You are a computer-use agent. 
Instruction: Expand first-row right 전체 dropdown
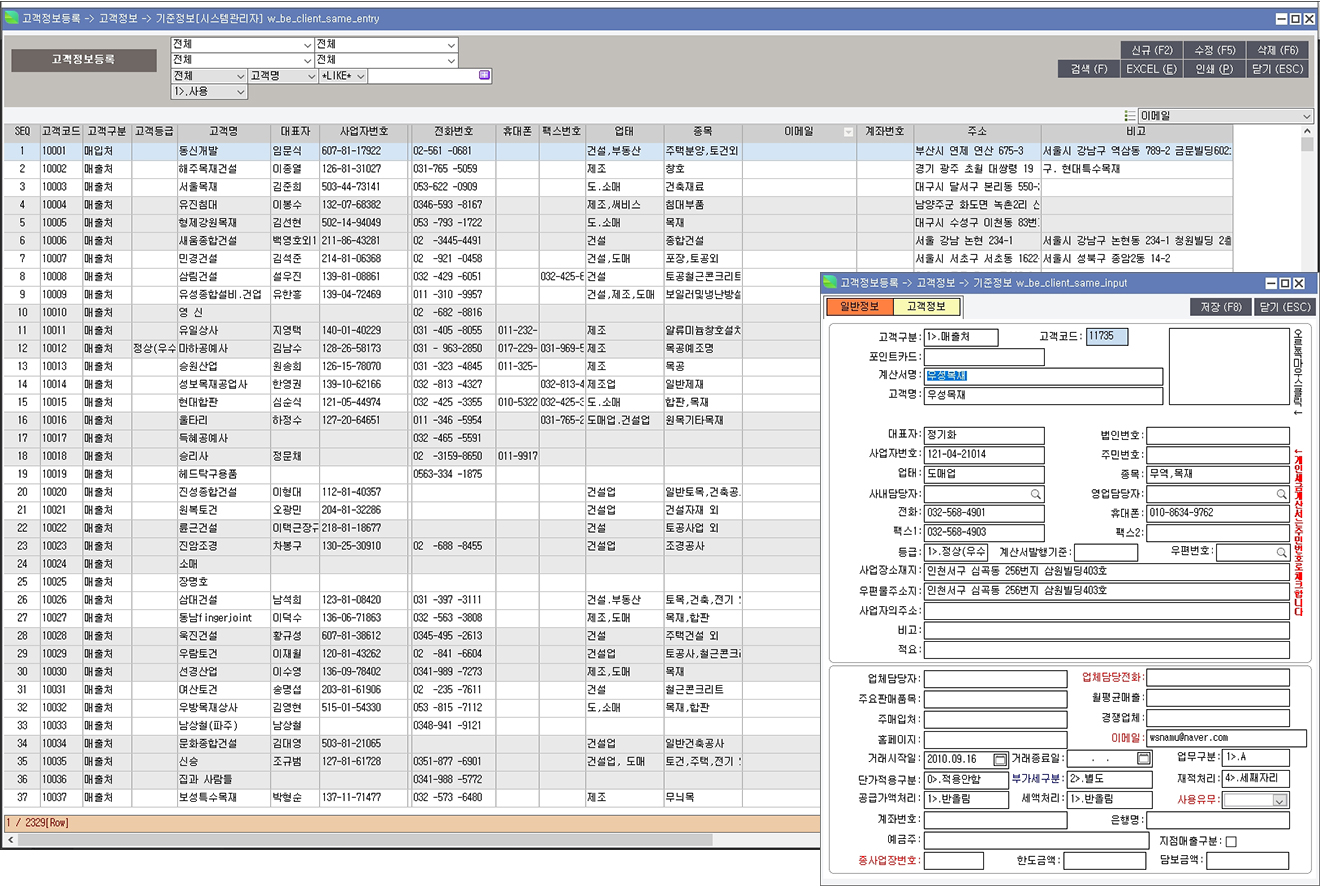click(x=452, y=45)
